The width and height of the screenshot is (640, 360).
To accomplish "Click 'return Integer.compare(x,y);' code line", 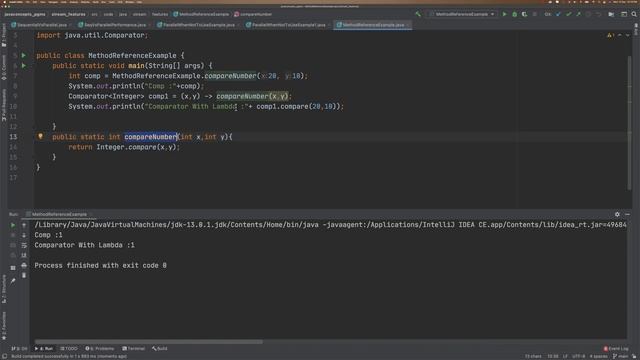I will click(x=124, y=147).
